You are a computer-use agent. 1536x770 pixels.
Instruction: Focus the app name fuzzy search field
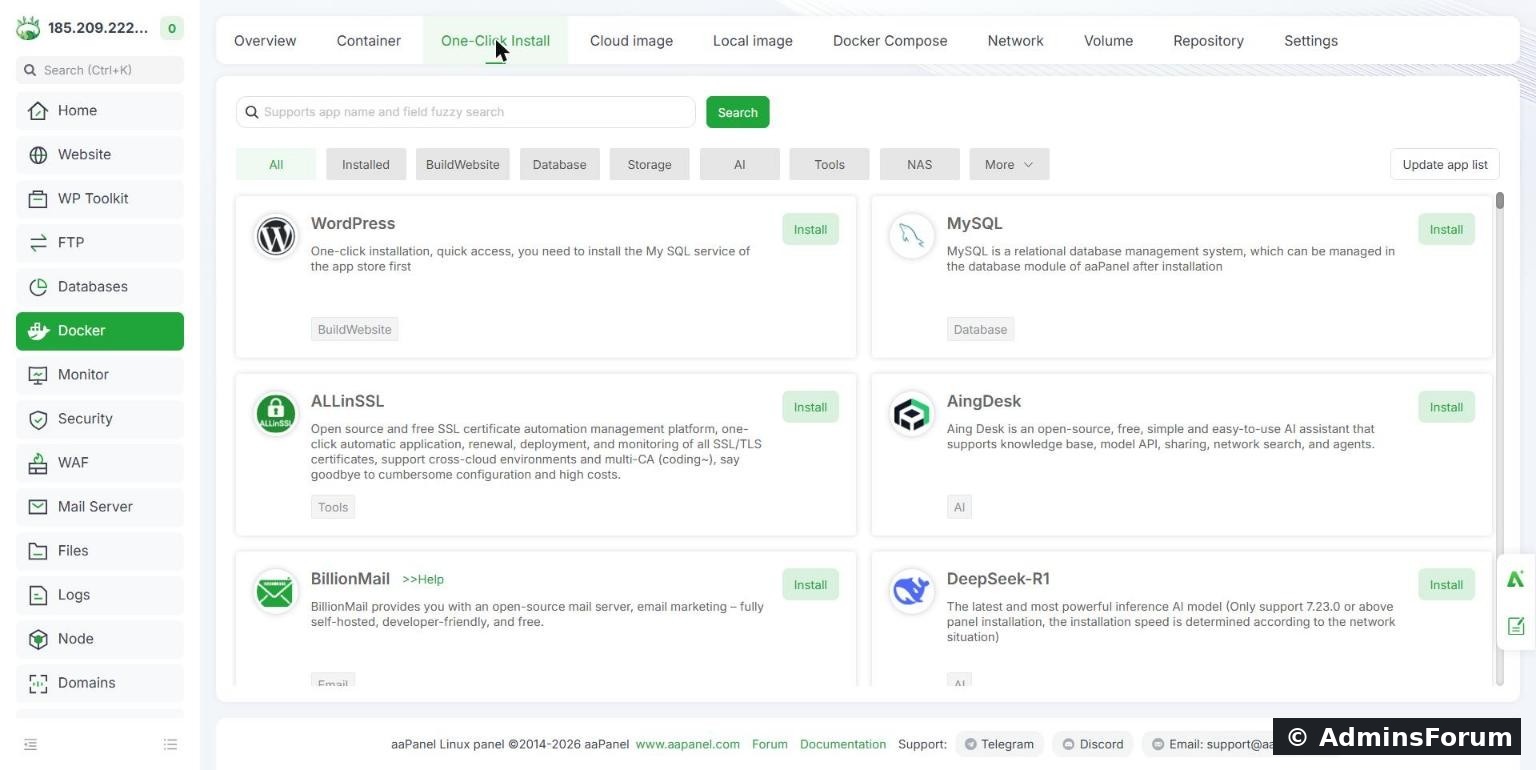pyautogui.click(x=466, y=112)
